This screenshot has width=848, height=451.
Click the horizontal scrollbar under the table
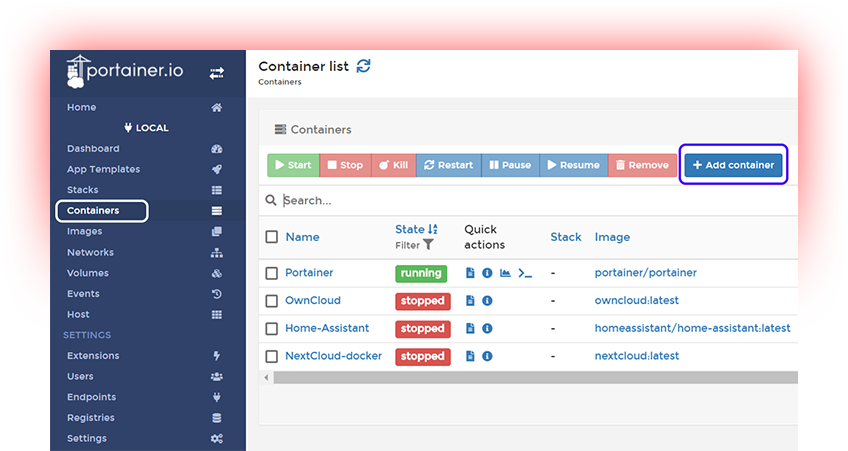click(x=535, y=377)
